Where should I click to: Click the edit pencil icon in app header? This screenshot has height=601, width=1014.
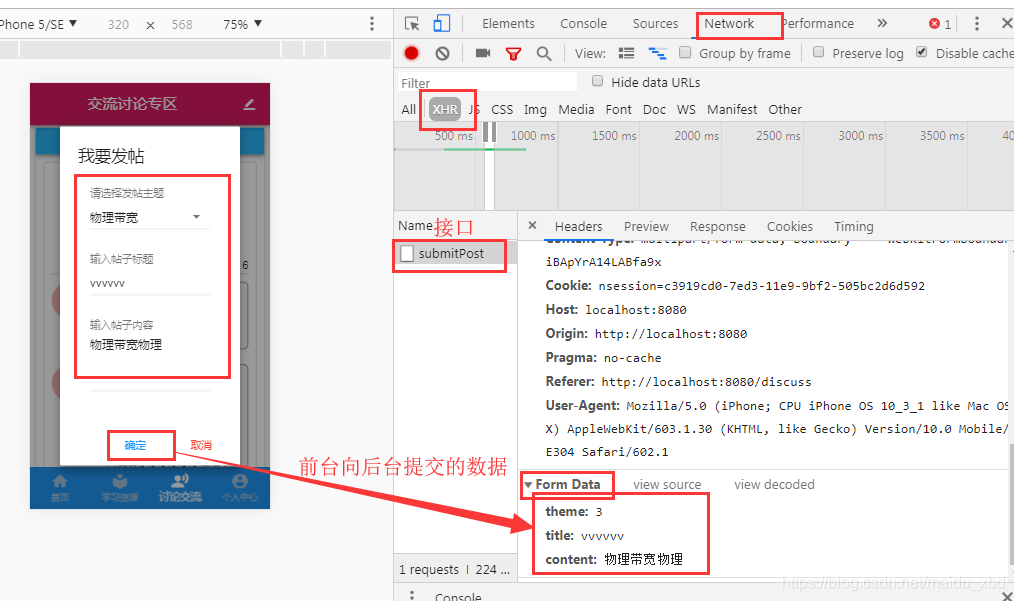pos(249,104)
